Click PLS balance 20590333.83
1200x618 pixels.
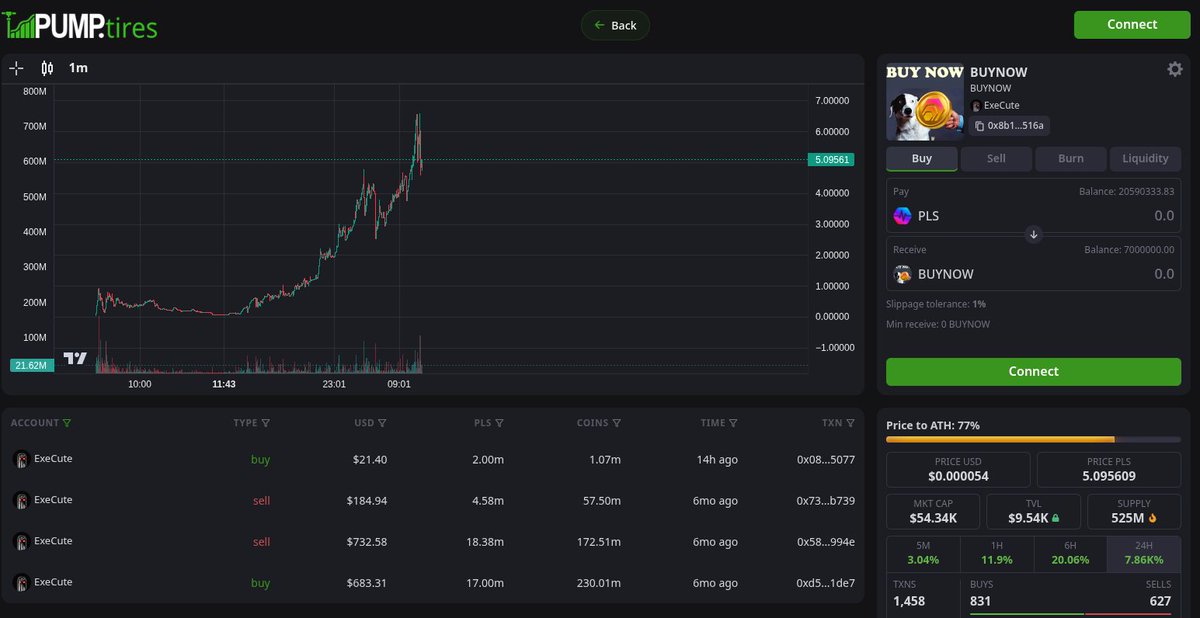(1126, 191)
